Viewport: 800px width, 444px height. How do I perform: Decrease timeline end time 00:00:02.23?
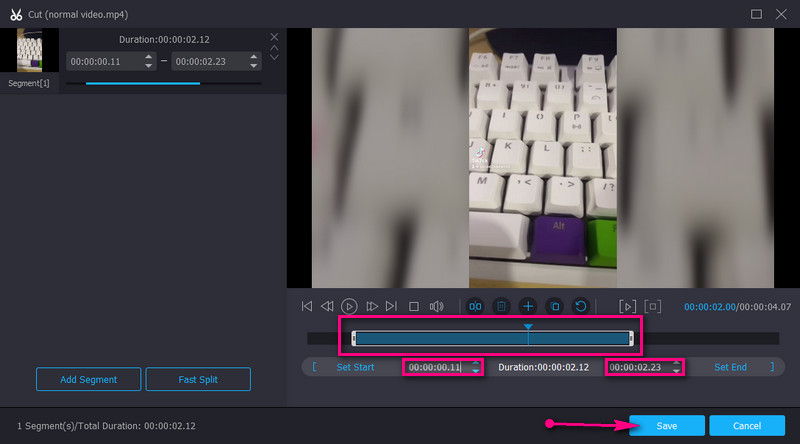[676, 371]
